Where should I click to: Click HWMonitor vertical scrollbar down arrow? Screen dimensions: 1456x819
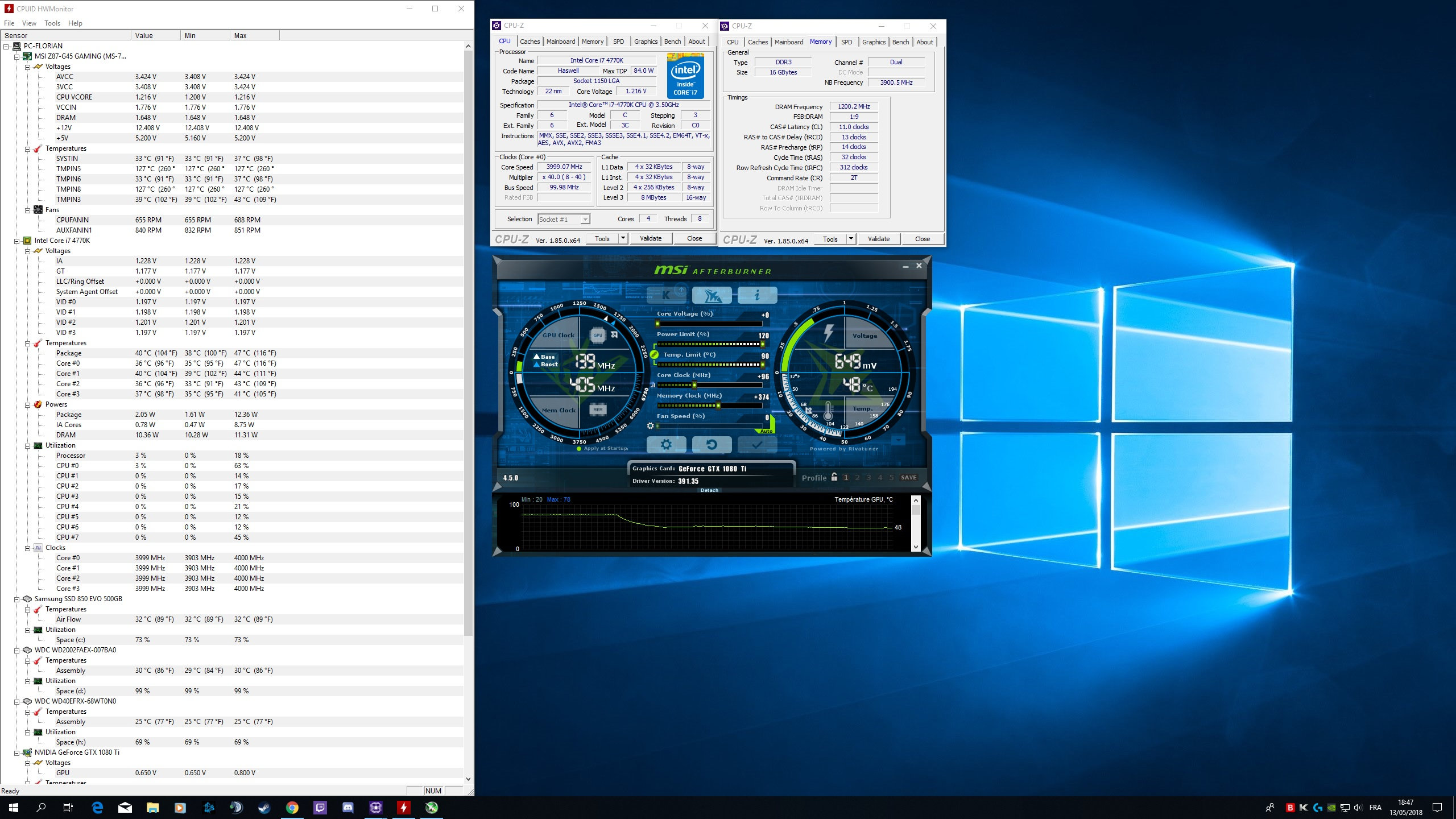(468, 779)
